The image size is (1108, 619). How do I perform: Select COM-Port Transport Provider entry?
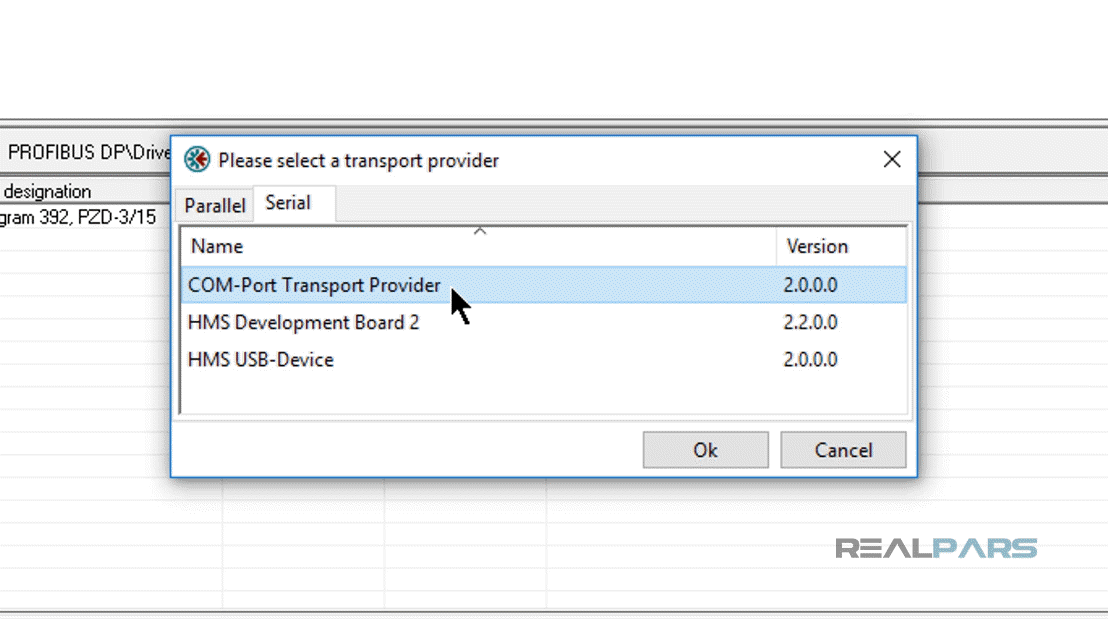[314, 285]
